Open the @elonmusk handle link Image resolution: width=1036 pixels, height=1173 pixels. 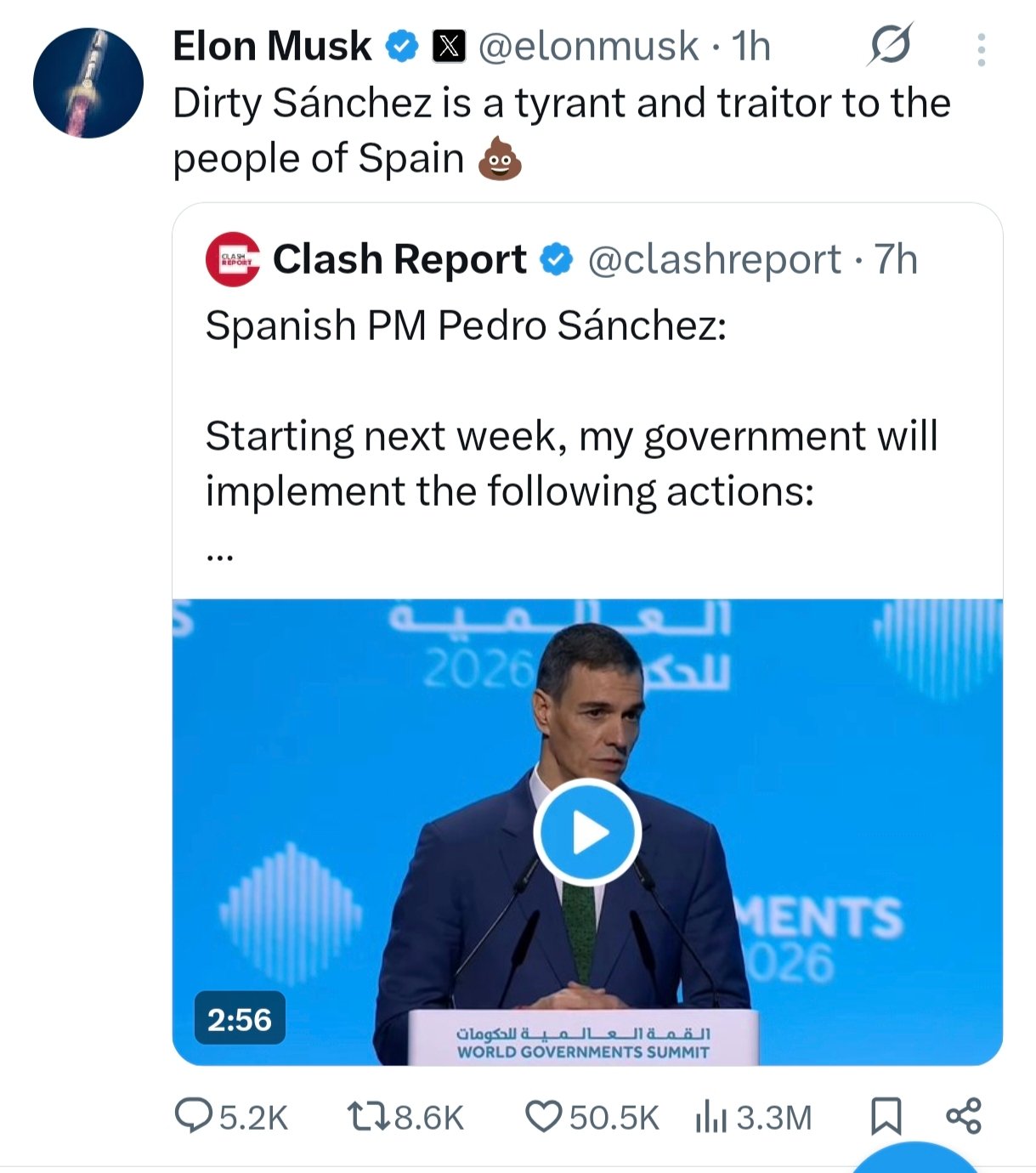point(588,46)
